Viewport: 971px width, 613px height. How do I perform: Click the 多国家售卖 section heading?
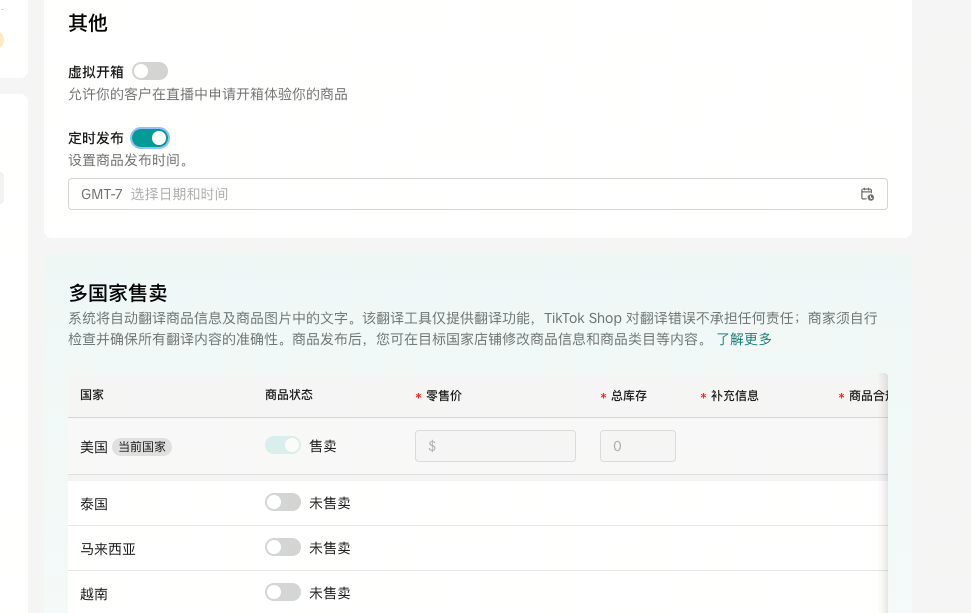[x=118, y=293]
